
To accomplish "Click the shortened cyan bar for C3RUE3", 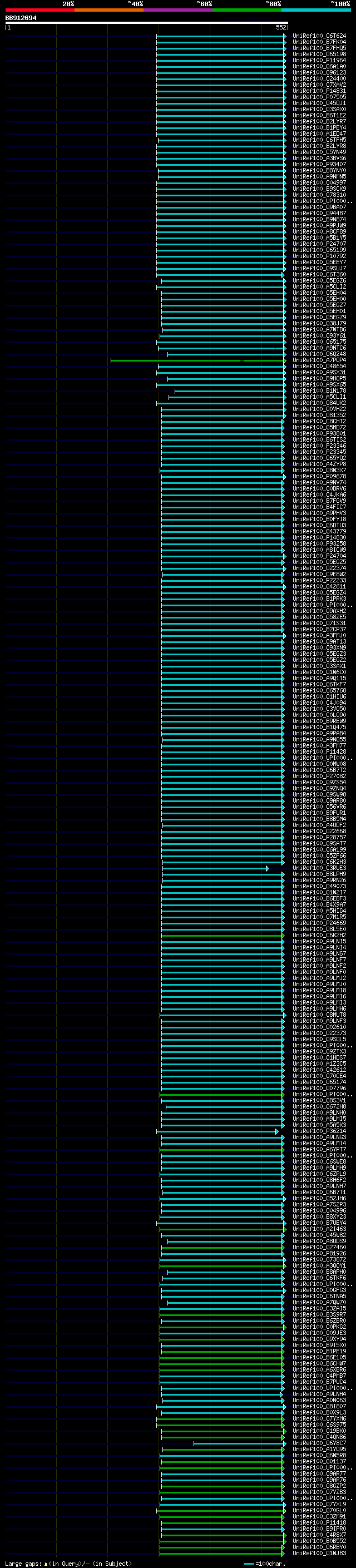I will click(215, 869).
